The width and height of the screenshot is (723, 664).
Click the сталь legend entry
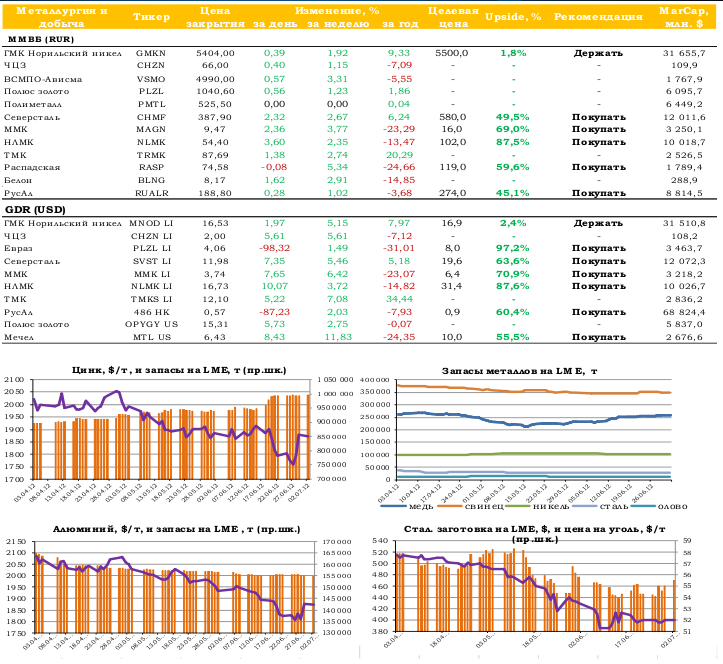pos(600,506)
